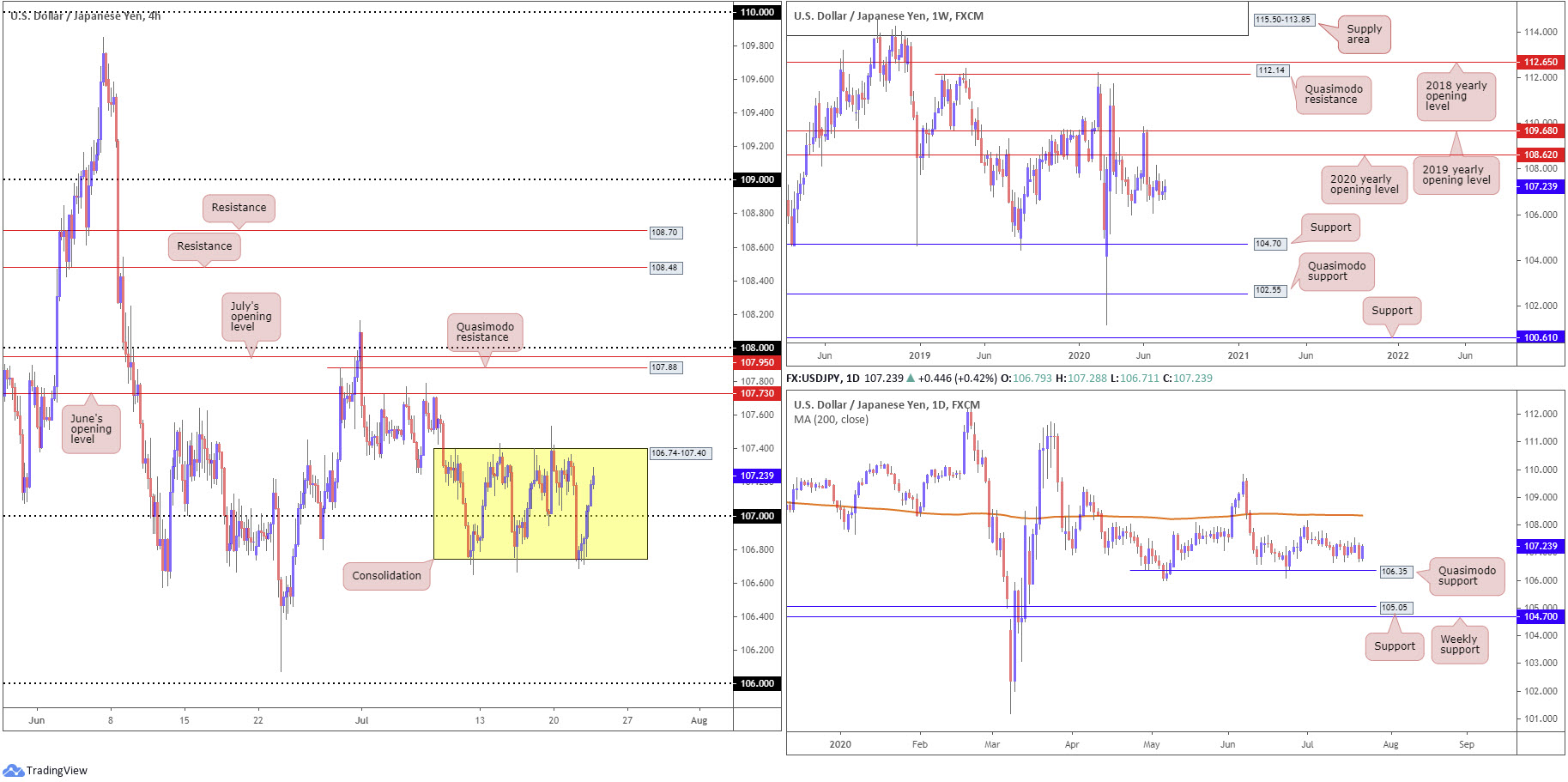Select the yellow consolidation range box

pos(540,504)
